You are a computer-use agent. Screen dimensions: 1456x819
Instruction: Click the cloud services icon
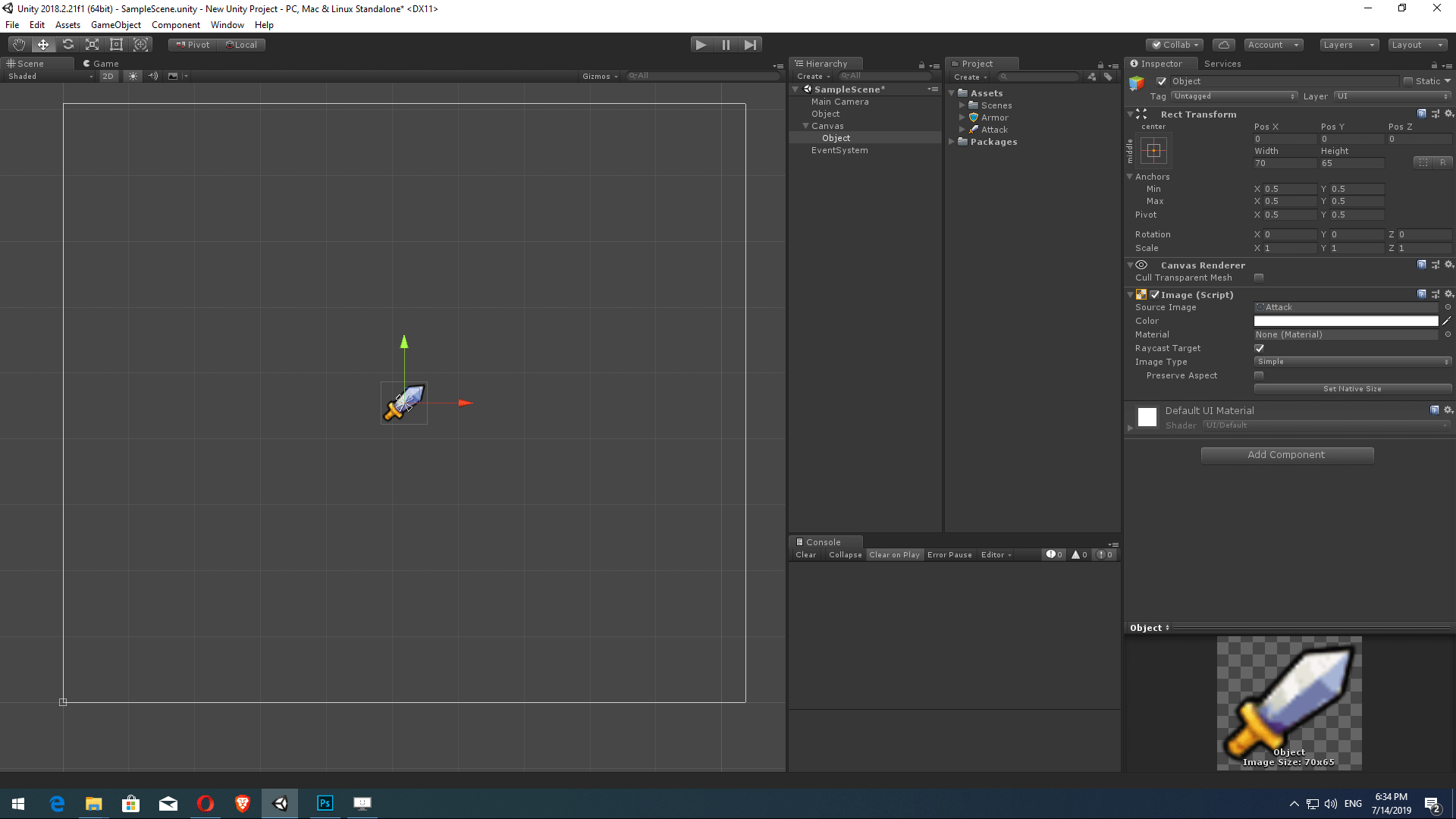(x=1223, y=45)
